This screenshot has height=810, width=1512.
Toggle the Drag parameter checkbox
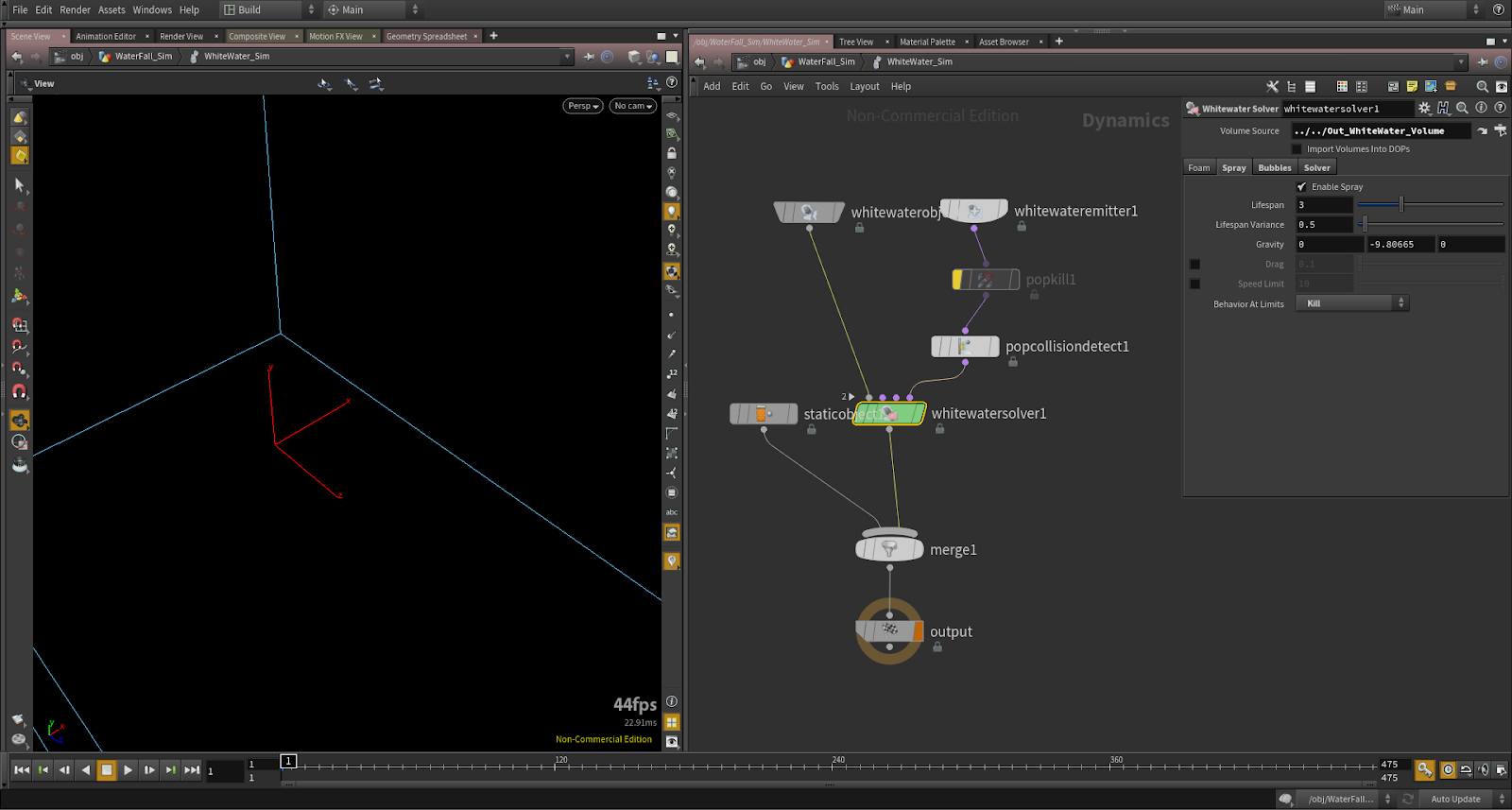1194,265
